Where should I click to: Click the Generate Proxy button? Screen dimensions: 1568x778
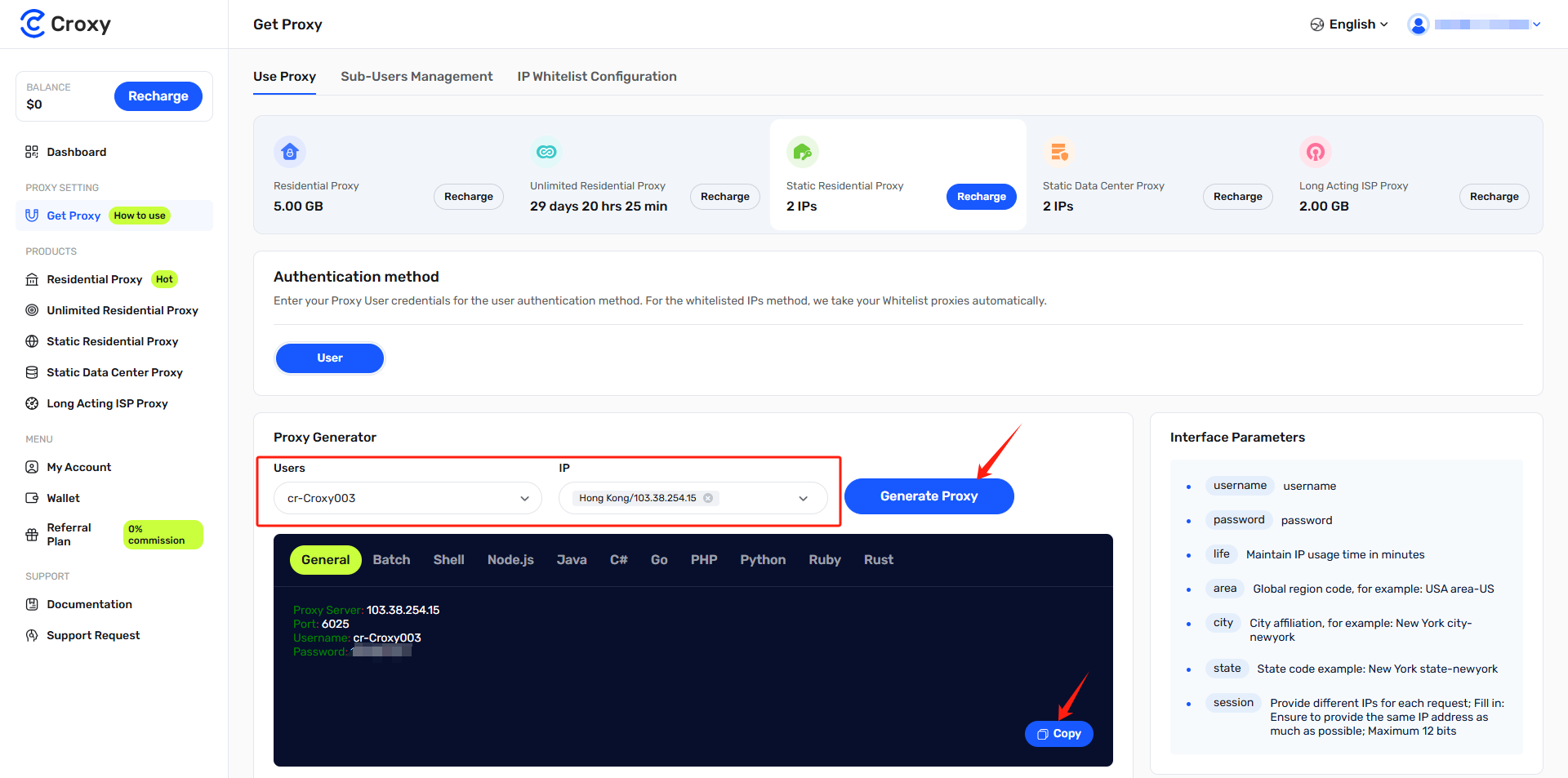[929, 496]
